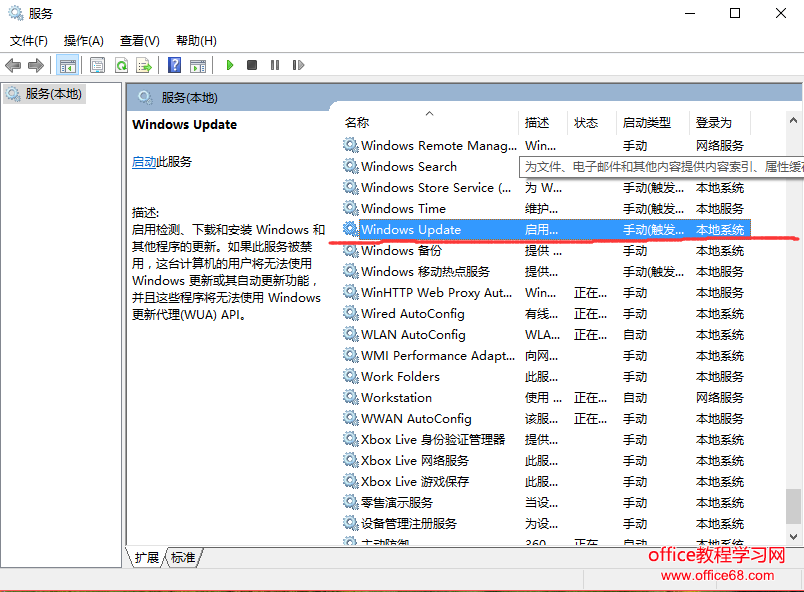The height and width of the screenshot is (592, 804).
Task: Restart the service with the restart icon
Action: [299, 64]
